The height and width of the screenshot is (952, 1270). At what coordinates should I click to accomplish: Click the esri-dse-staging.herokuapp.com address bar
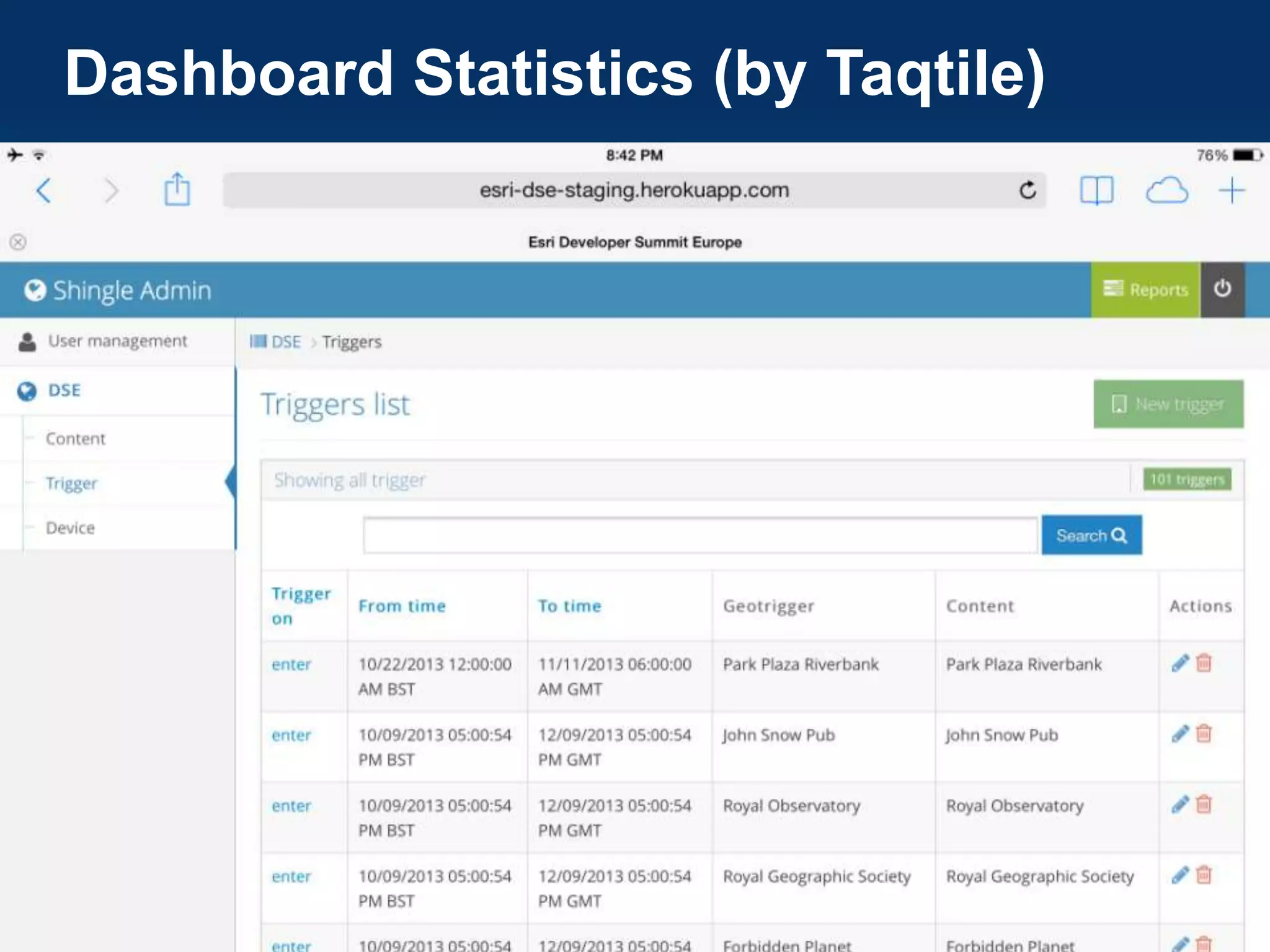(634, 190)
